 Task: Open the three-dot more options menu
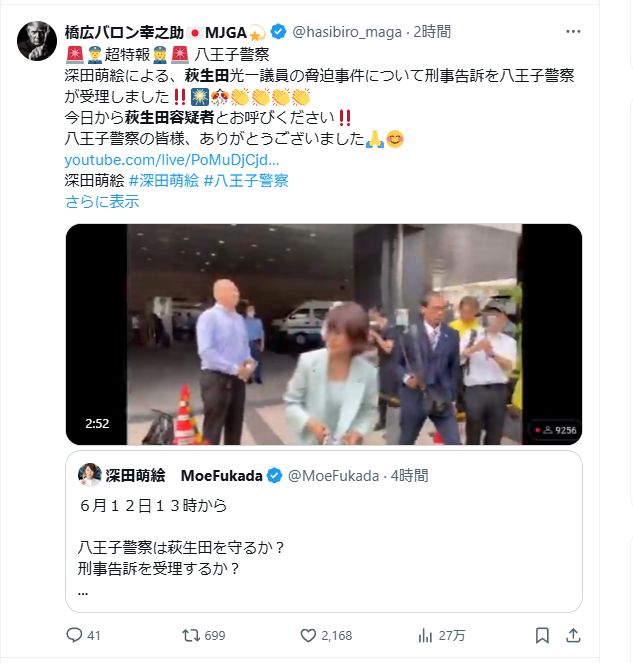click(x=573, y=31)
